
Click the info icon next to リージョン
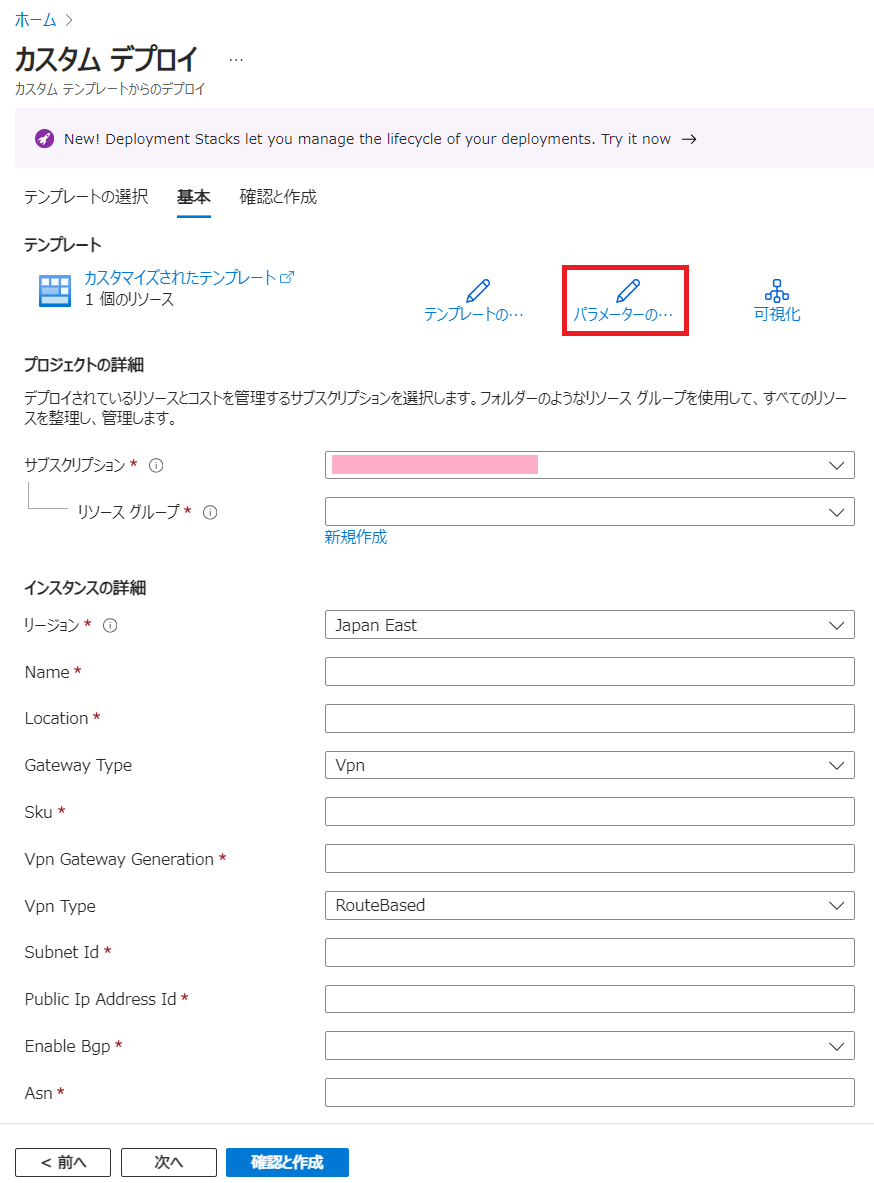[x=110, y=625]
